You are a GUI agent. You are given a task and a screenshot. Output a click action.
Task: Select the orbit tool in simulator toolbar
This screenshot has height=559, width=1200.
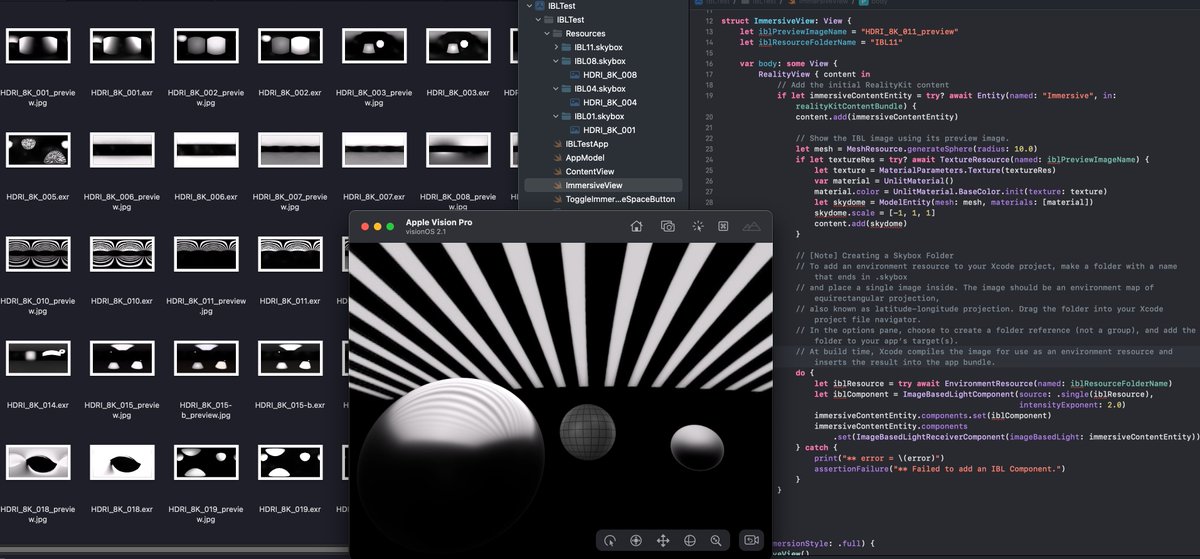pos(689,540)
